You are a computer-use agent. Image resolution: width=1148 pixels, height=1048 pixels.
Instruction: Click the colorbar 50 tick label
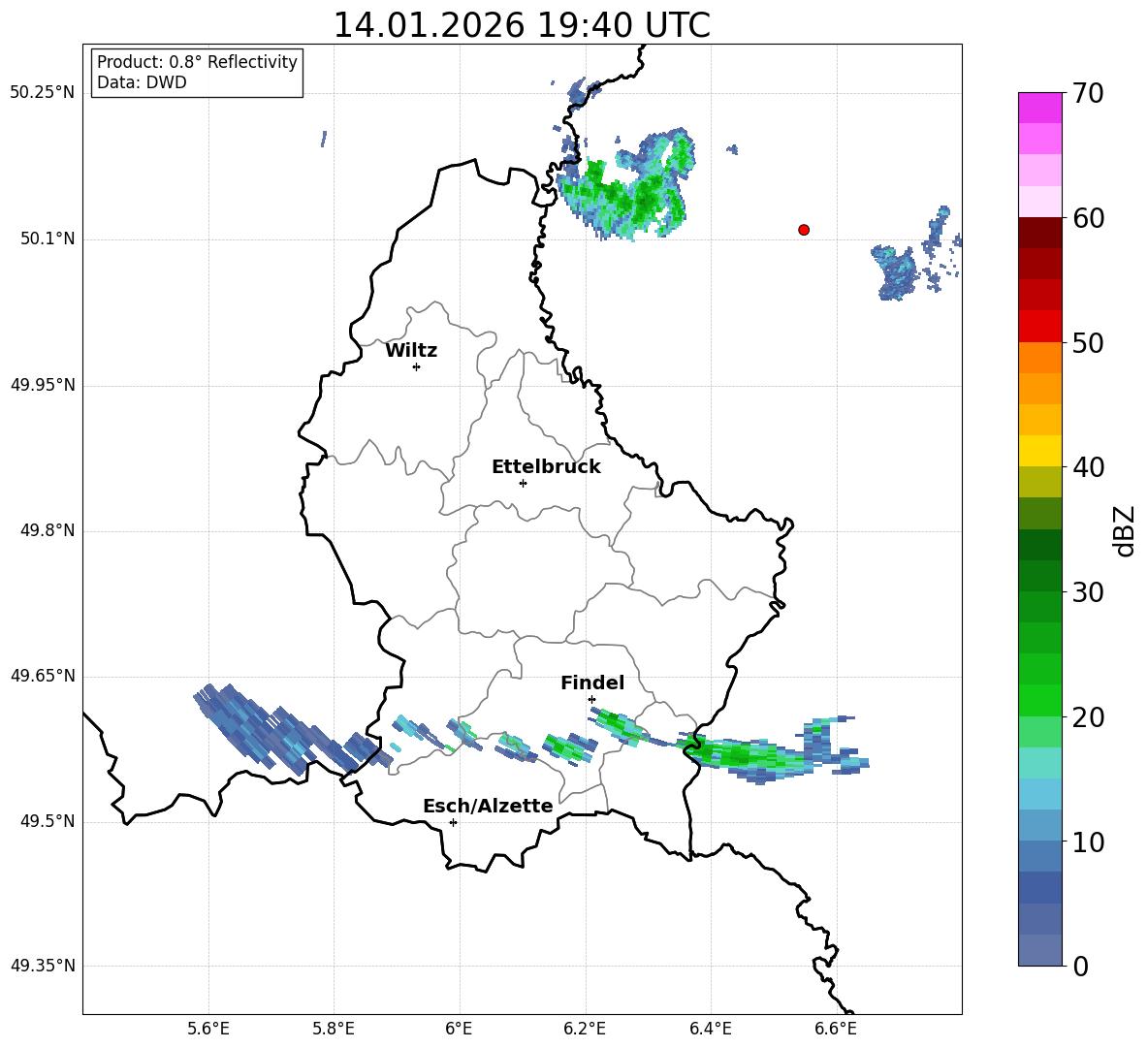1089,343
